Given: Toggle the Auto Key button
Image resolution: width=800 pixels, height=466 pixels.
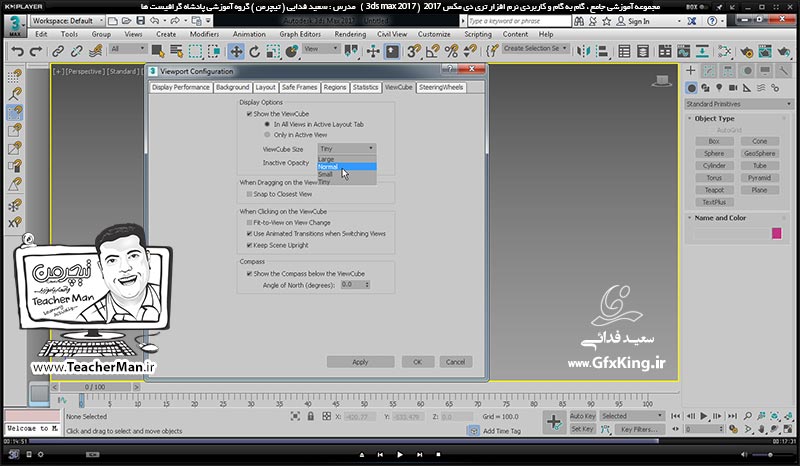Looking at the screenshot, I should click(583, 416).
